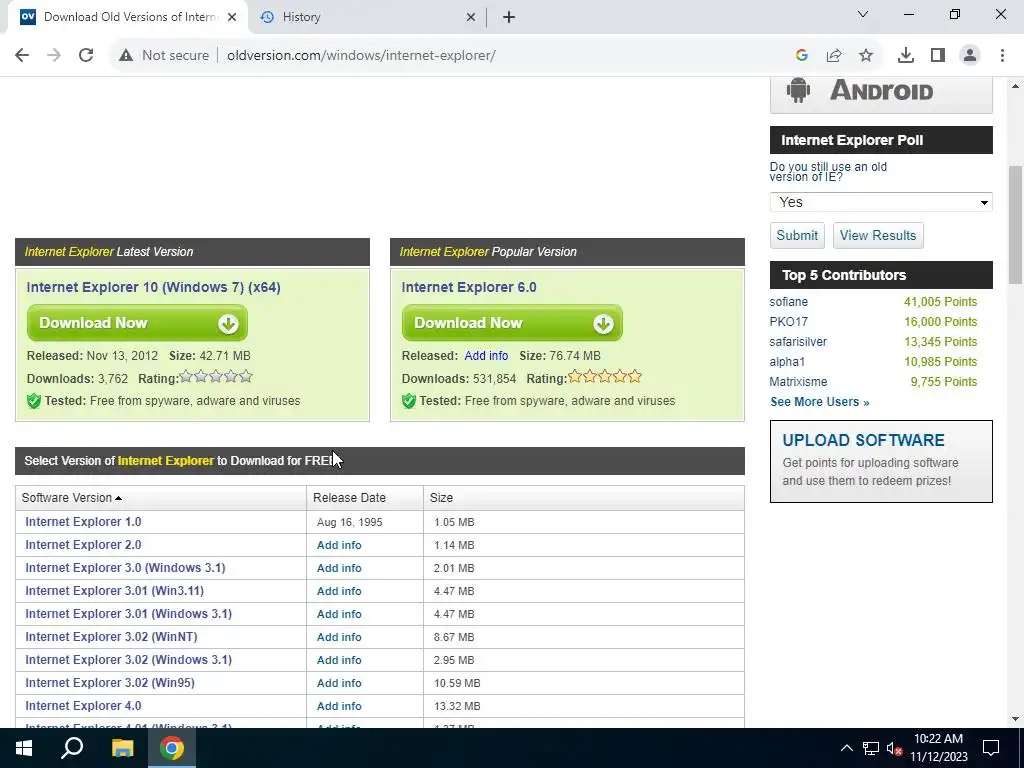Click the Not secure warning icon
The width and height of the screenshot is (1024, 768).
point(126,56)
